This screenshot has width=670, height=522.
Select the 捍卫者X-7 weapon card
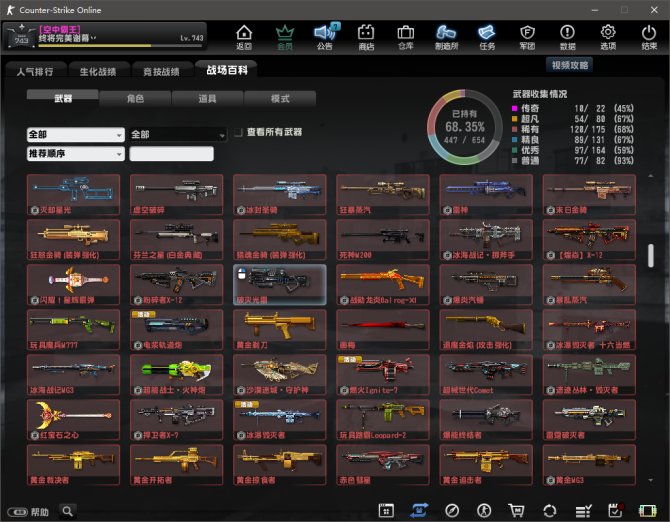(176, 420)
